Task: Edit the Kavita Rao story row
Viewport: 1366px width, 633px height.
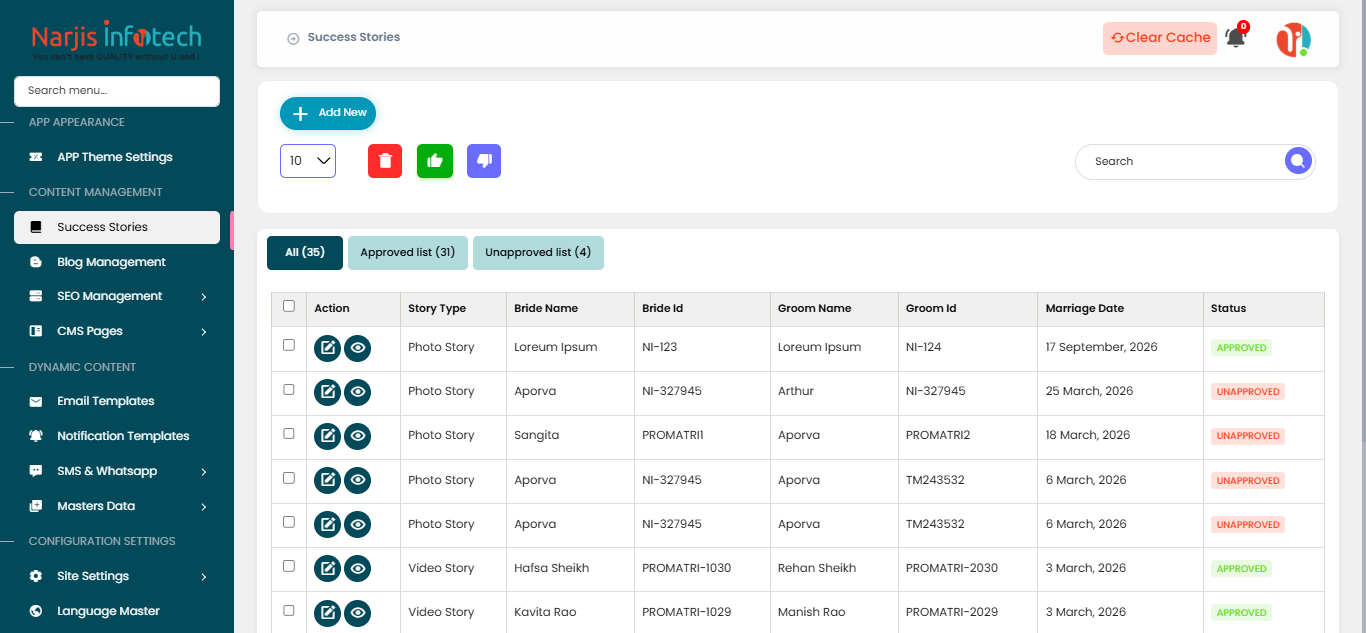Action: 327,612
